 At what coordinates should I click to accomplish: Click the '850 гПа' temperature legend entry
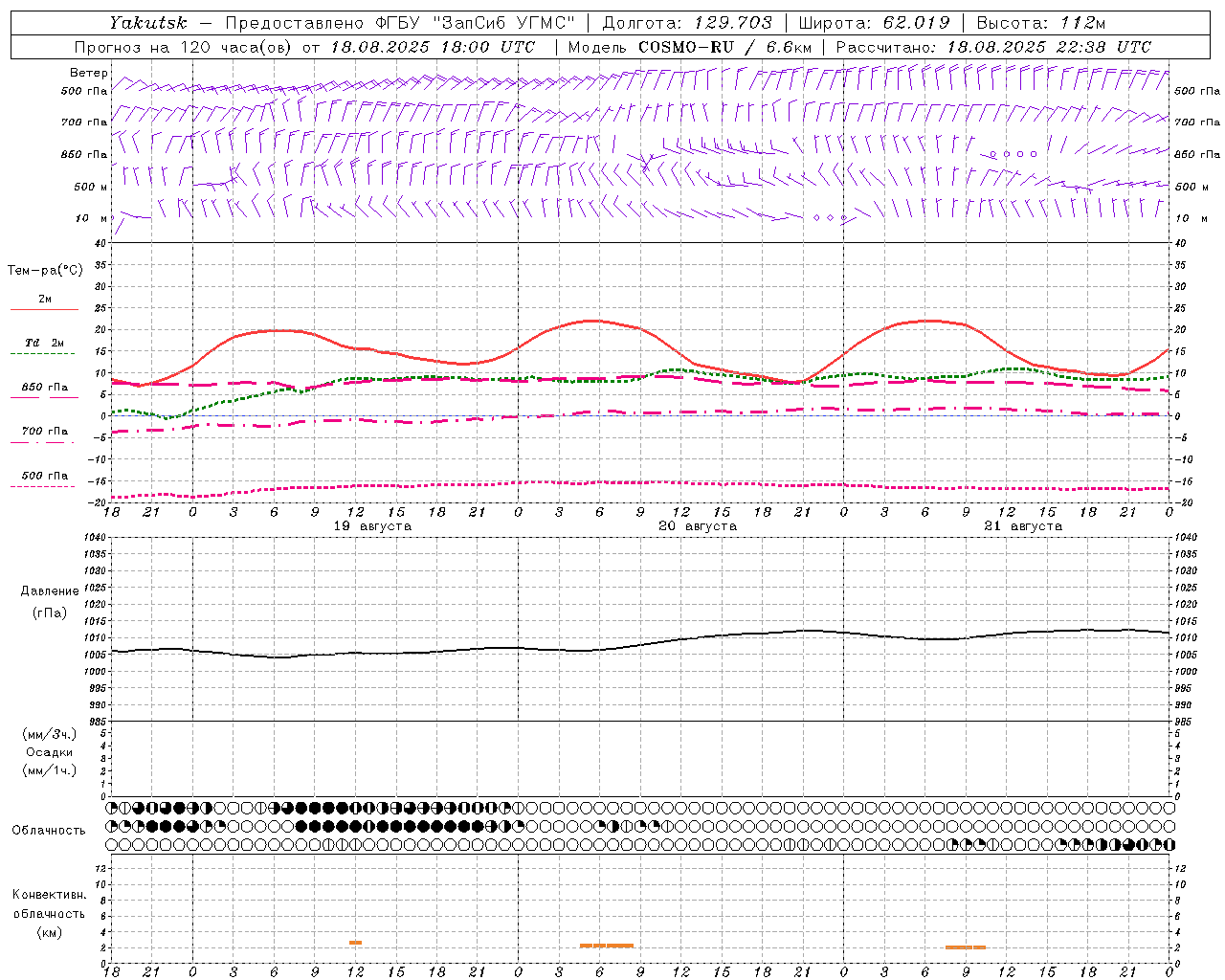point(44,388)
